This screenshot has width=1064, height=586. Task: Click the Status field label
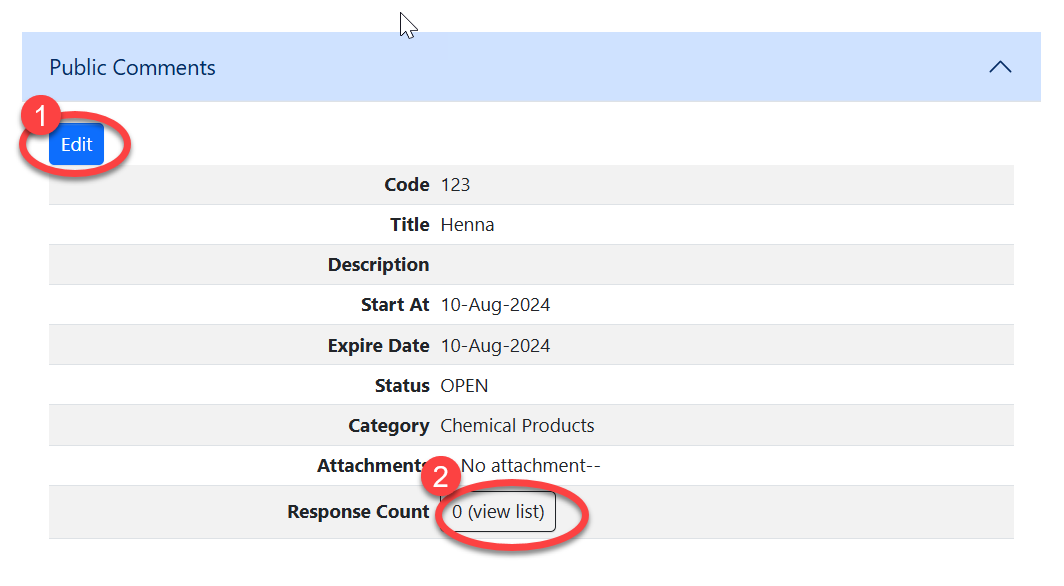[x=395, y=386]
